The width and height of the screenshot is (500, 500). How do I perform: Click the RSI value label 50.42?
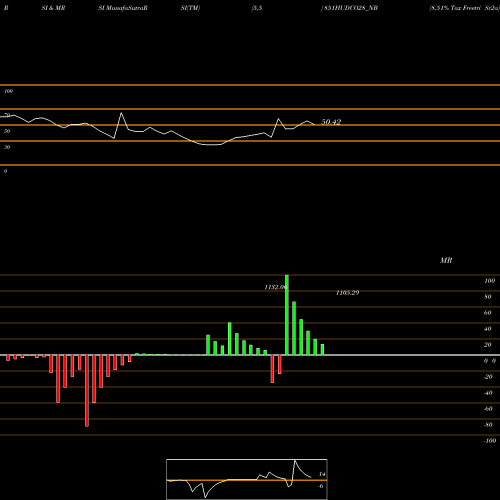(331, 122)
